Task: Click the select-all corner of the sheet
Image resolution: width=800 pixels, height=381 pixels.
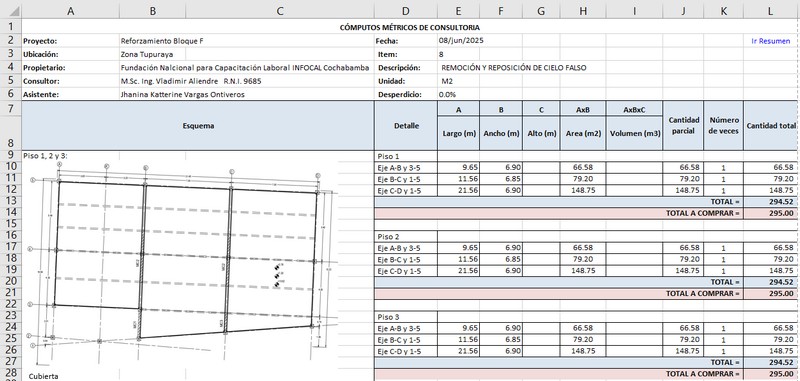Action: (11, 10)
